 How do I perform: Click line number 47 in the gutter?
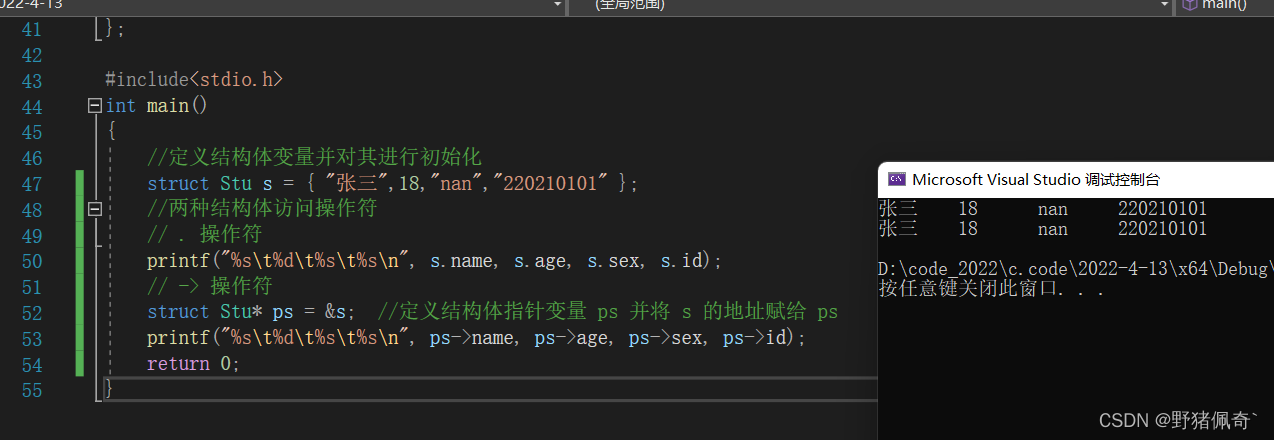(x=31, y=184)
